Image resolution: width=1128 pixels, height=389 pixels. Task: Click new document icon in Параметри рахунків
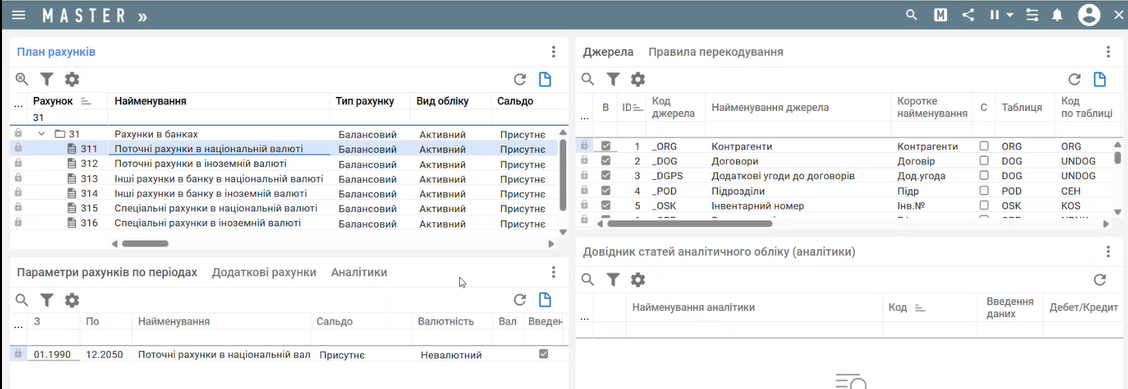pos(545,300)
